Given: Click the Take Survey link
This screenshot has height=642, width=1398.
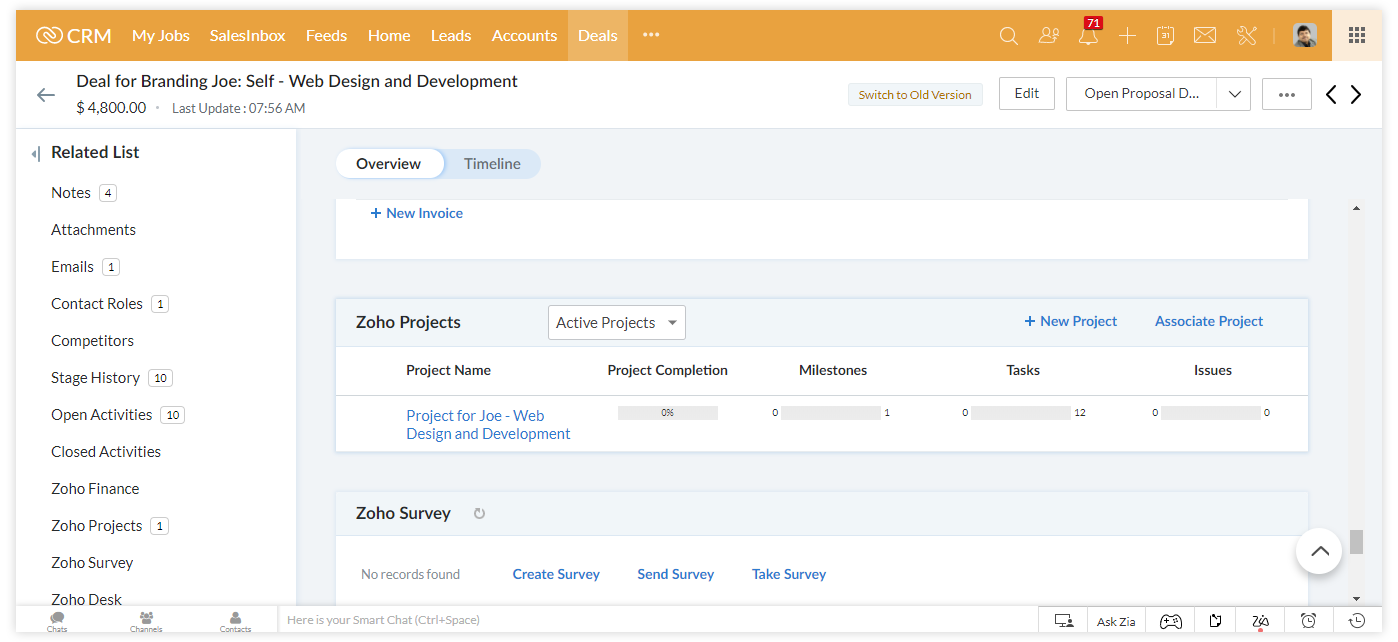Looking at the screenshot, I should pos(789,574).
